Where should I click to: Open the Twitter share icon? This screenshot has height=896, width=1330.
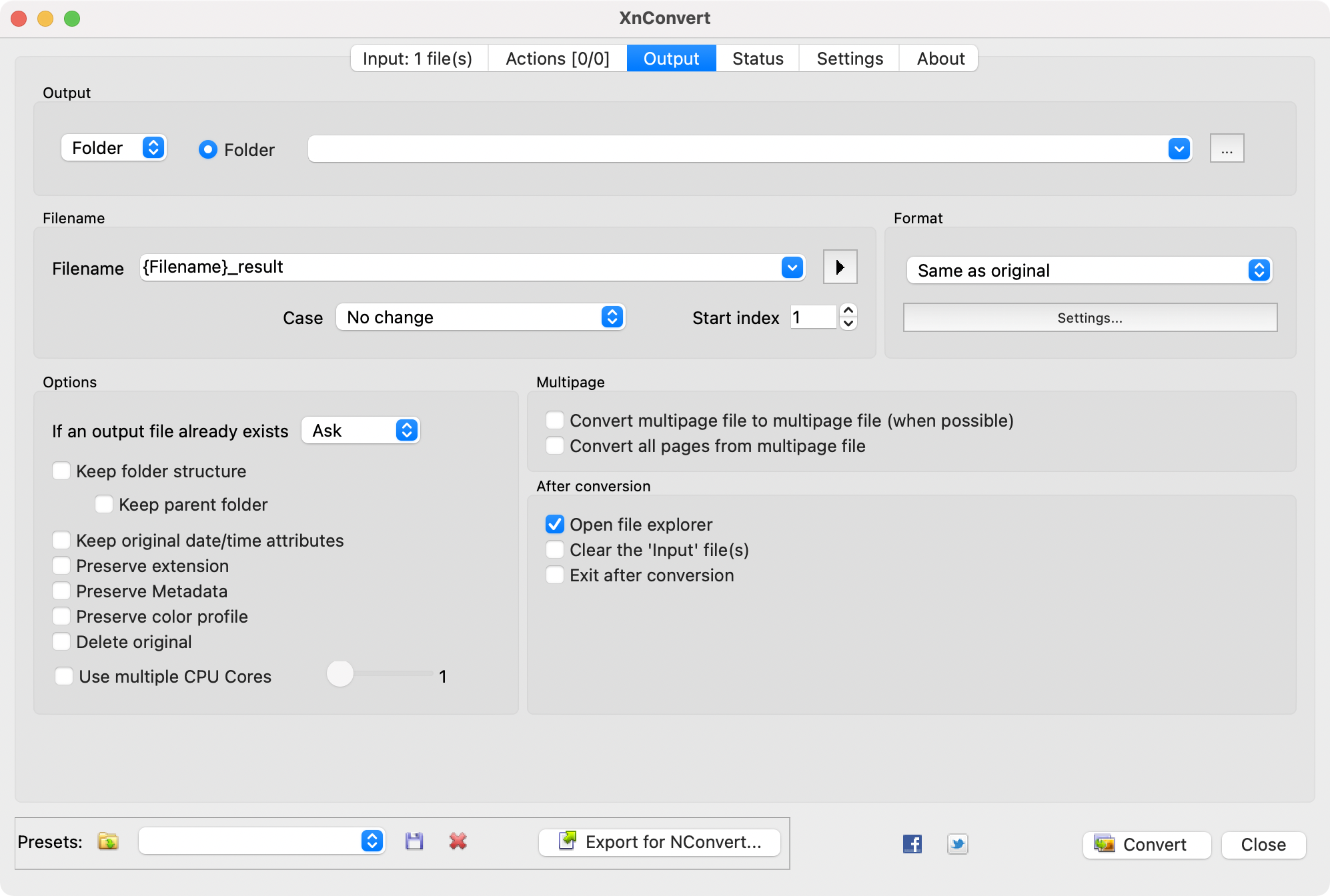[x=957, y=844]
